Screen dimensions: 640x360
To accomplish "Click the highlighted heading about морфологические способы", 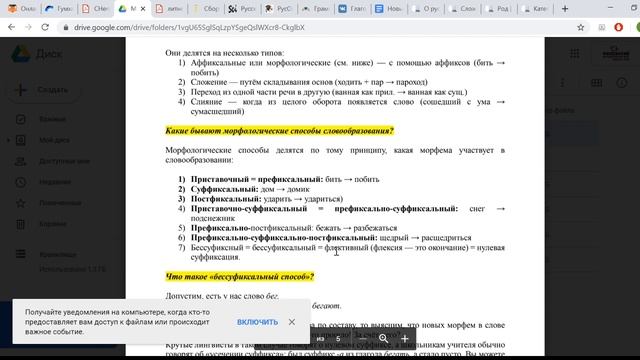I will (280, 131).
